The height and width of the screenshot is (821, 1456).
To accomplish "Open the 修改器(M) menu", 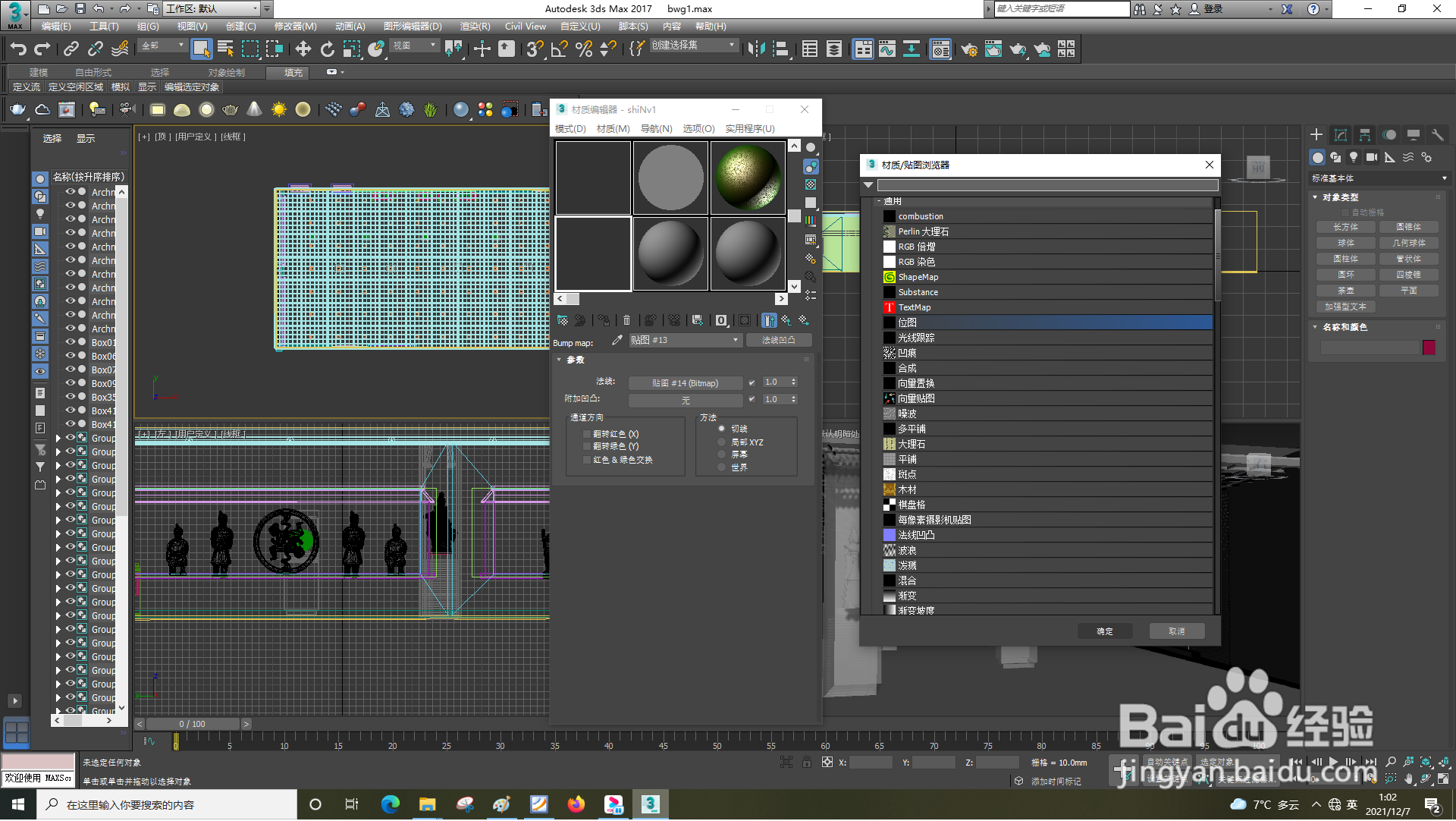I will click(x=295, y=27).
